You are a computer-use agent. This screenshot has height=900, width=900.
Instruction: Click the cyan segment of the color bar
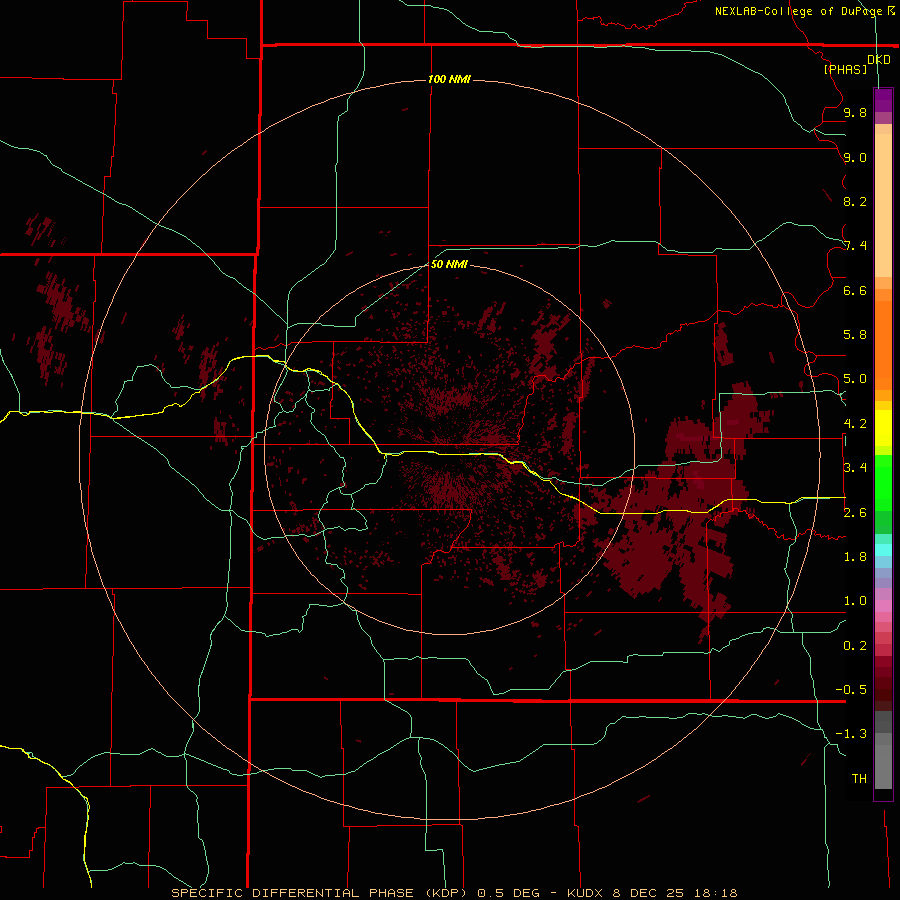point(883,550)
